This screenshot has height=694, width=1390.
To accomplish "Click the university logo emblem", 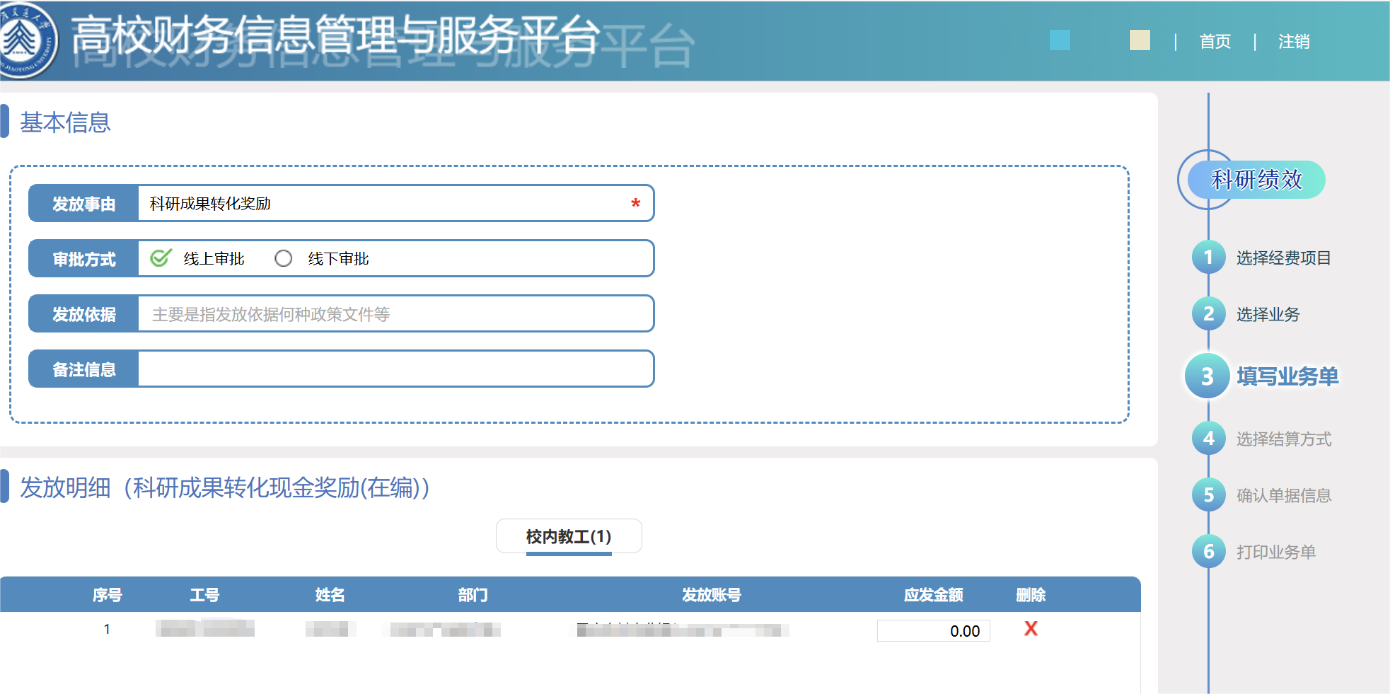I will (27, 40).
